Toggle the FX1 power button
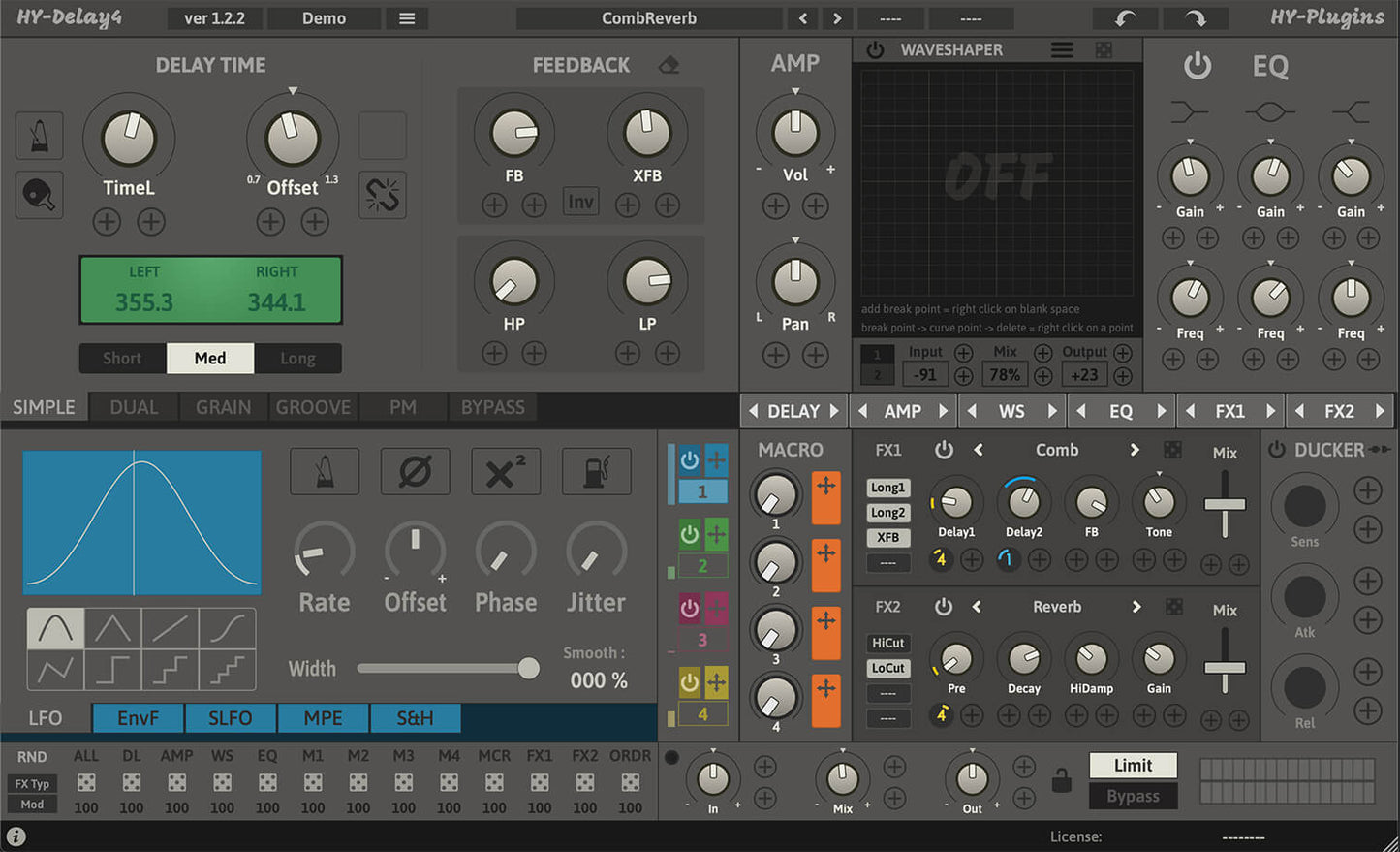 pos(944,450)
